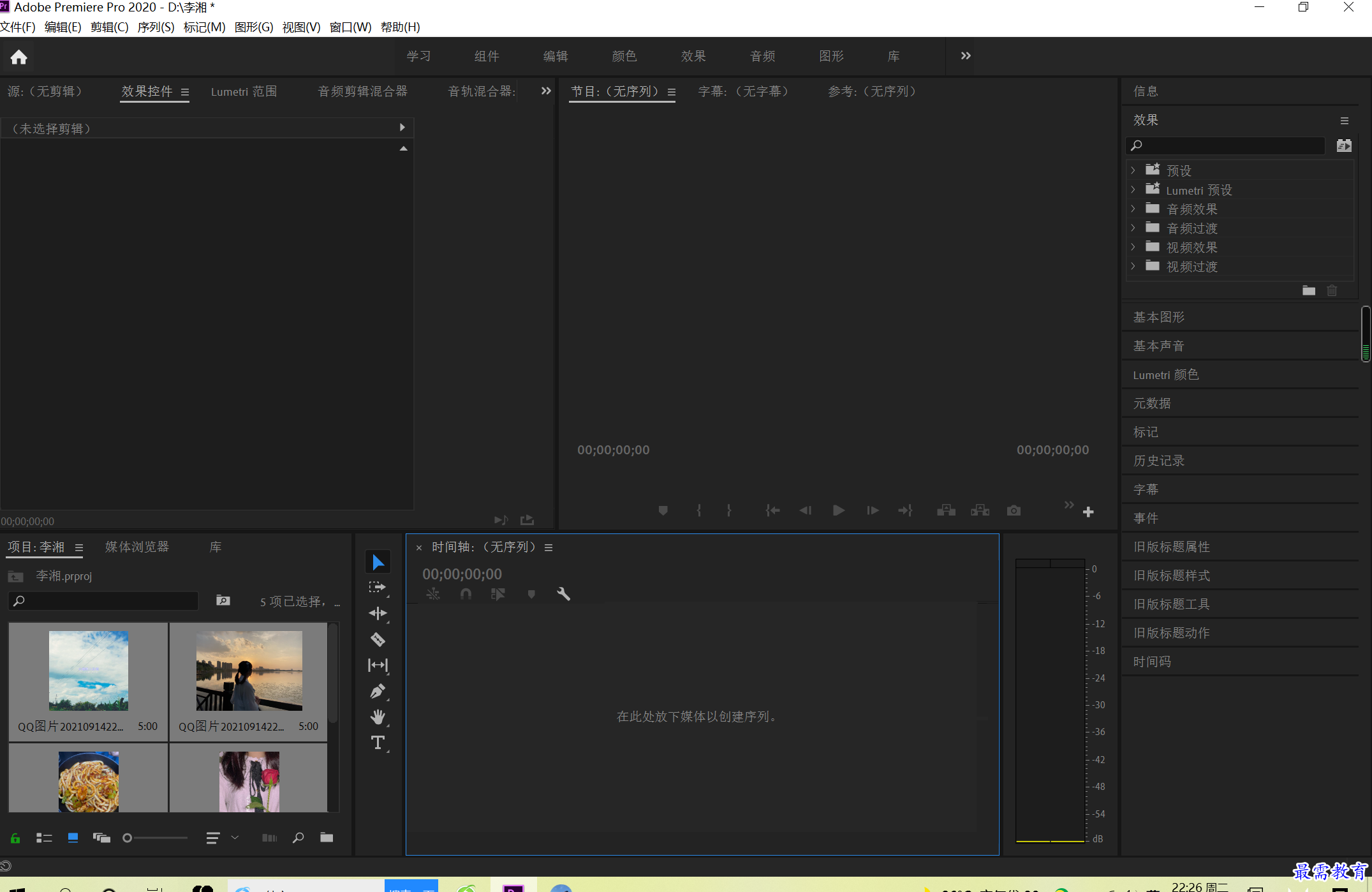Click the Lift button in program monitor
This screenshot has width=1372, height=892.
(x=946, y=510)
